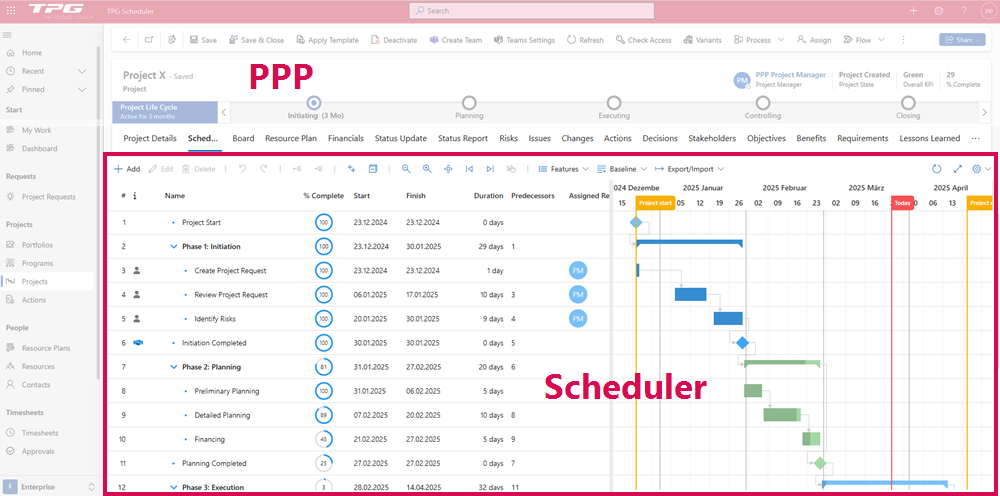
Task: Click the scheduler fullscreen expand icon
Action: [958, 169]
